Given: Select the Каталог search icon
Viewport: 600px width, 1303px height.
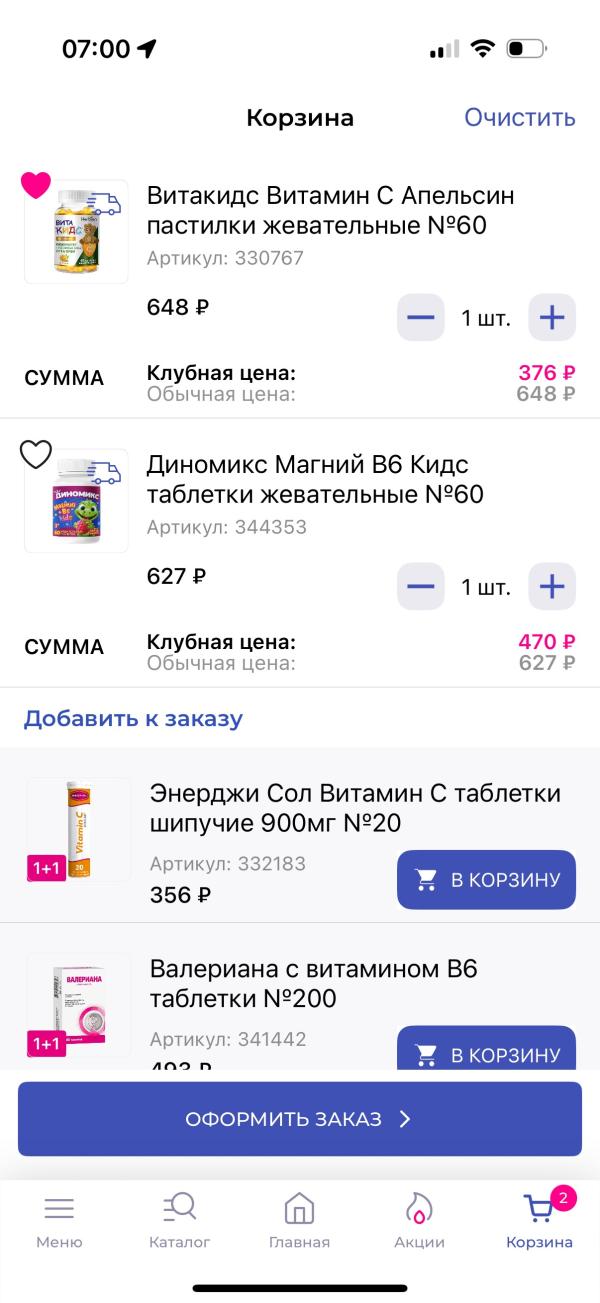Looking at the screenshot, I should tap(180, 1208).
